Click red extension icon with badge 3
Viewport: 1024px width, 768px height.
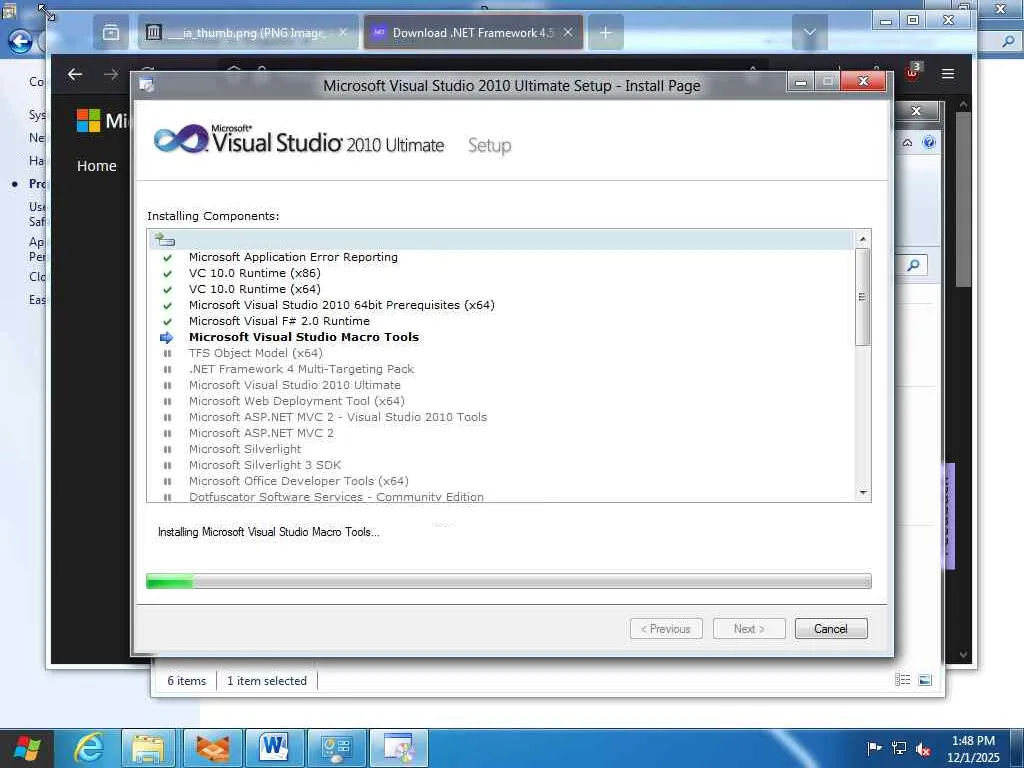[912, 72]
